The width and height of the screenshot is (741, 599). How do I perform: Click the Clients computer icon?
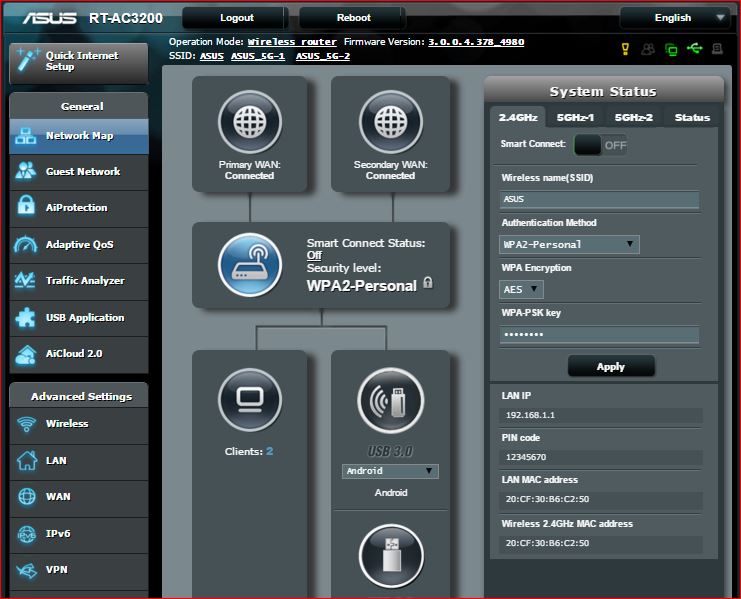(x=250, y=400)
